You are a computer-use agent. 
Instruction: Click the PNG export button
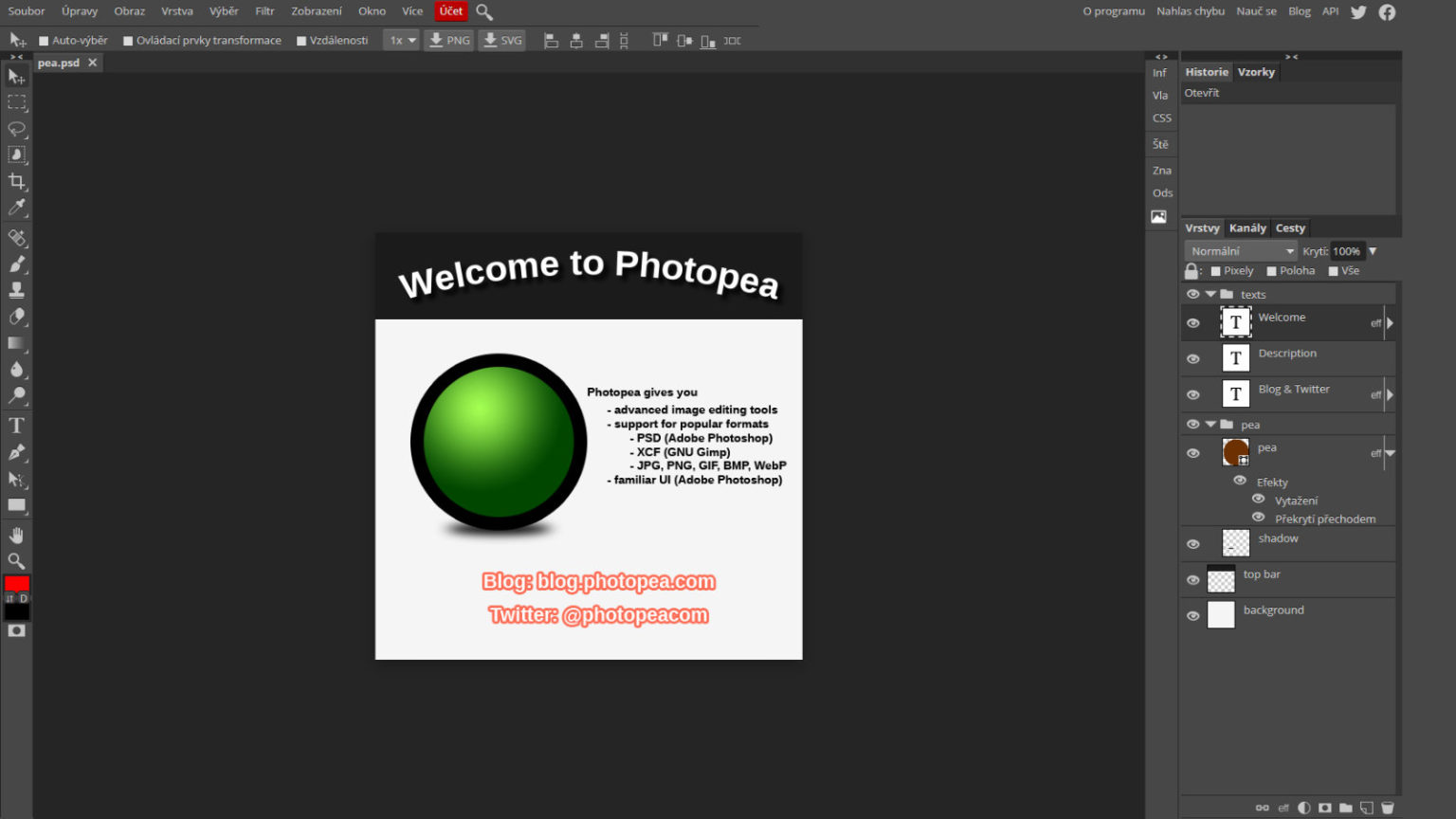pos(448,40)
